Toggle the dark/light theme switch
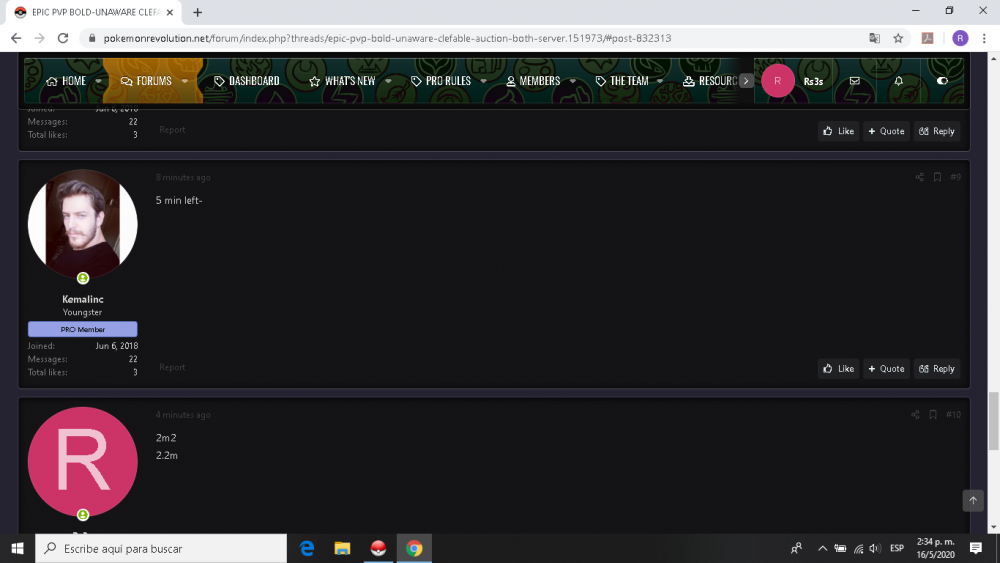Screen dimensions: 1000x563 point(941,81)
